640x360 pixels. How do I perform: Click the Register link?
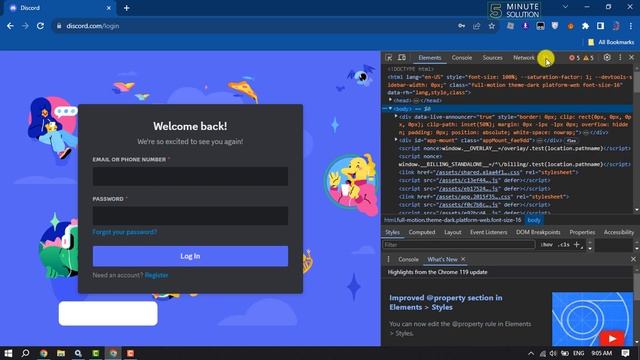point(156,275)
